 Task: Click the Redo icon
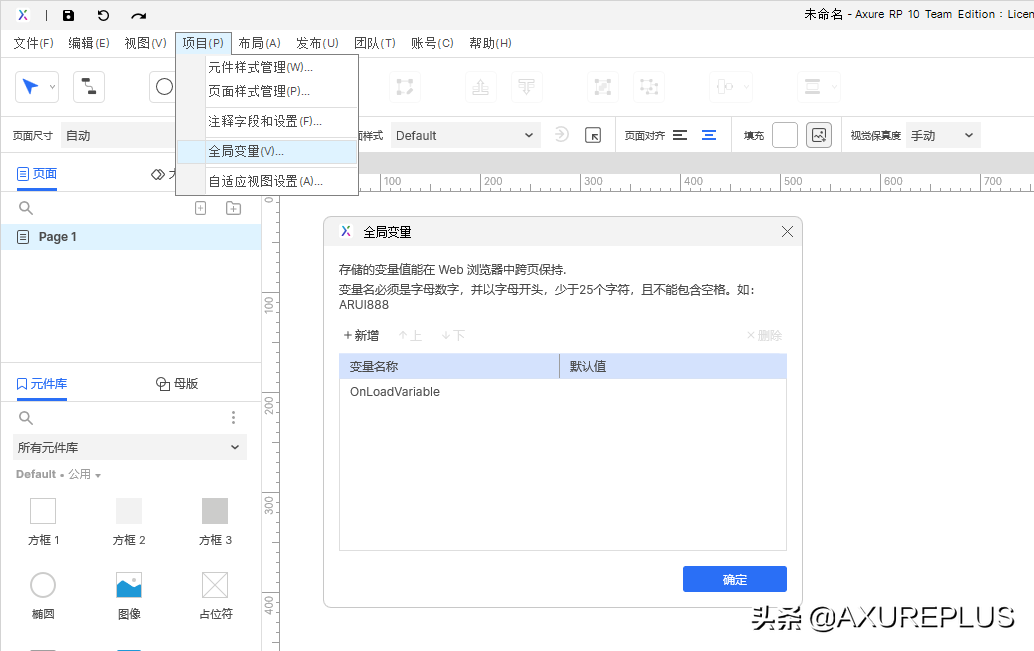(x=139, y=15)
